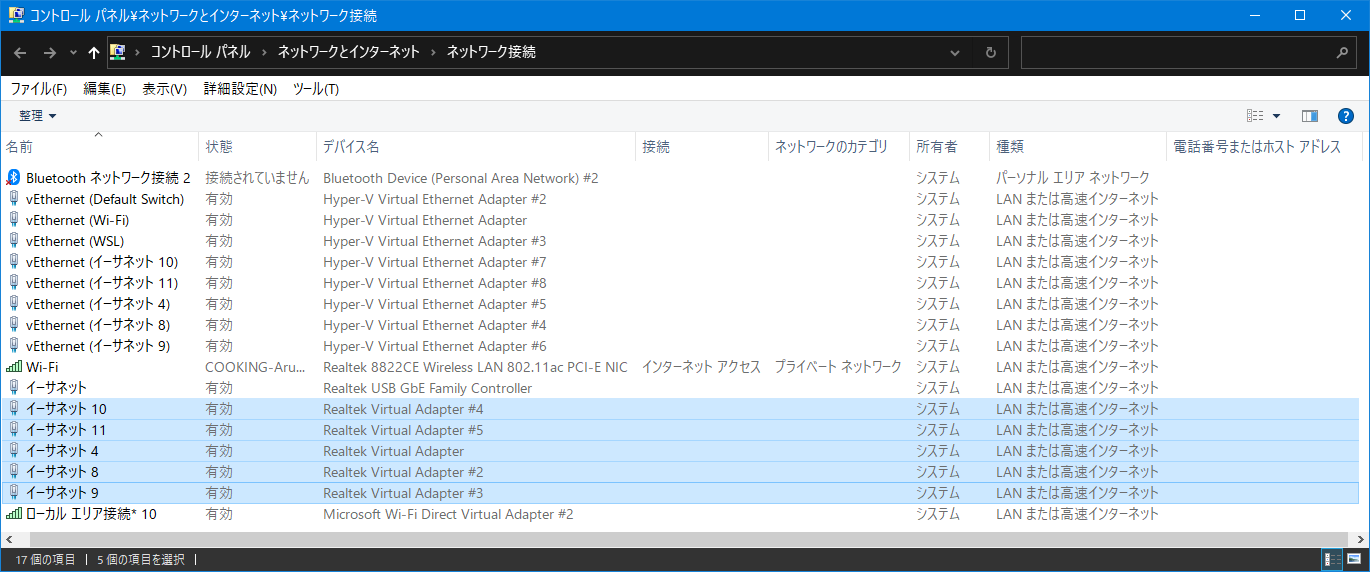Click the イーサネット Realtek USB GbE adapter icon
Image resolution: width=1370 pixels, height=572 pixels.
tap(13, 388)
